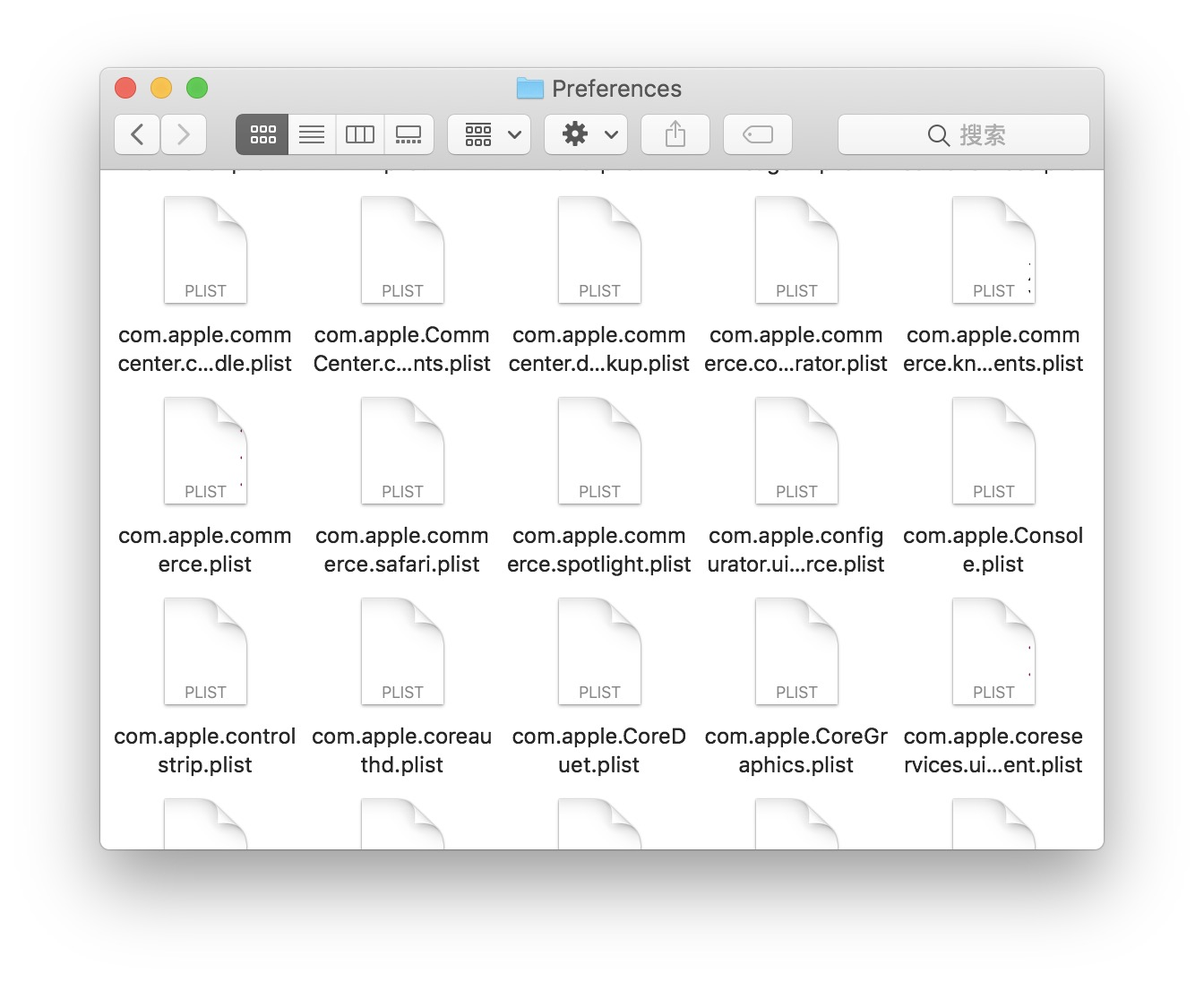Click the com.apple.commcenter.c…dle.plist name label
This screenshot has height=982, width=1204.
pyautogui.click(x=205, y=349)
